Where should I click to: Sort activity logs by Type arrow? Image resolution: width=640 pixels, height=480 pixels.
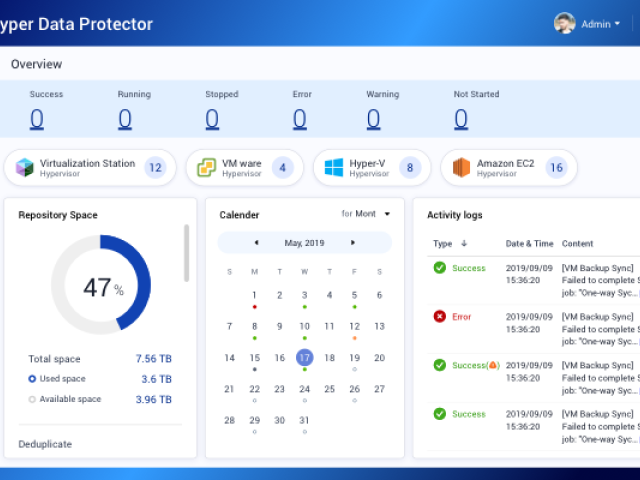click(464, 243)
